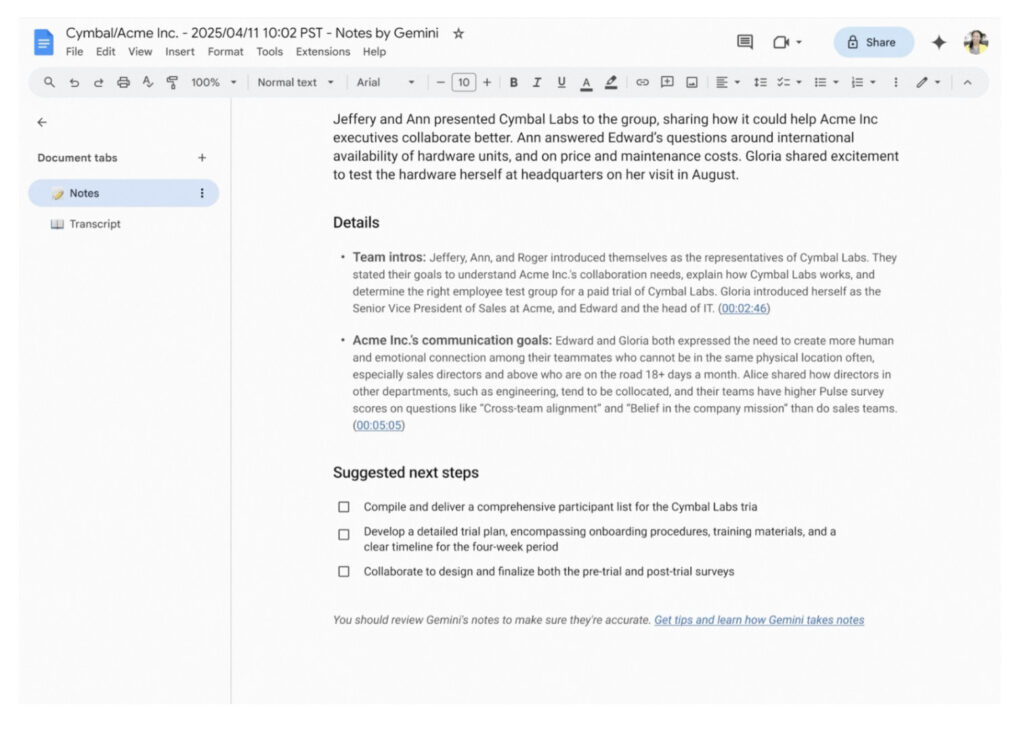
Task: Switch to the Transcript tab
Action: [95, 224]
